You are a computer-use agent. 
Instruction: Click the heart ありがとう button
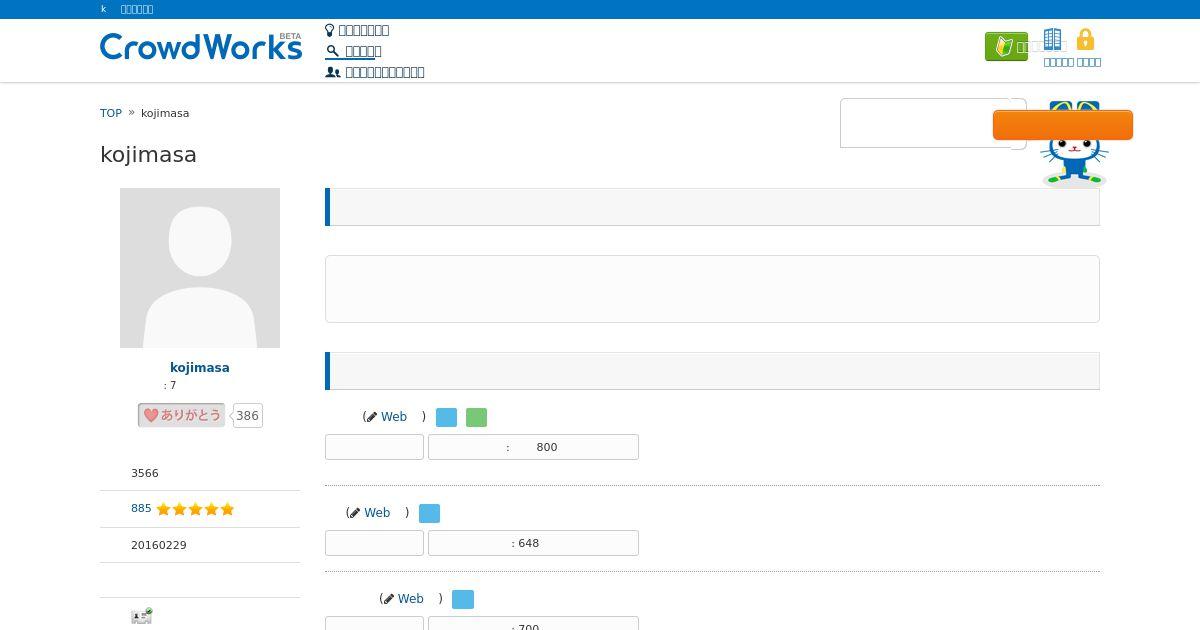point(181,415)
